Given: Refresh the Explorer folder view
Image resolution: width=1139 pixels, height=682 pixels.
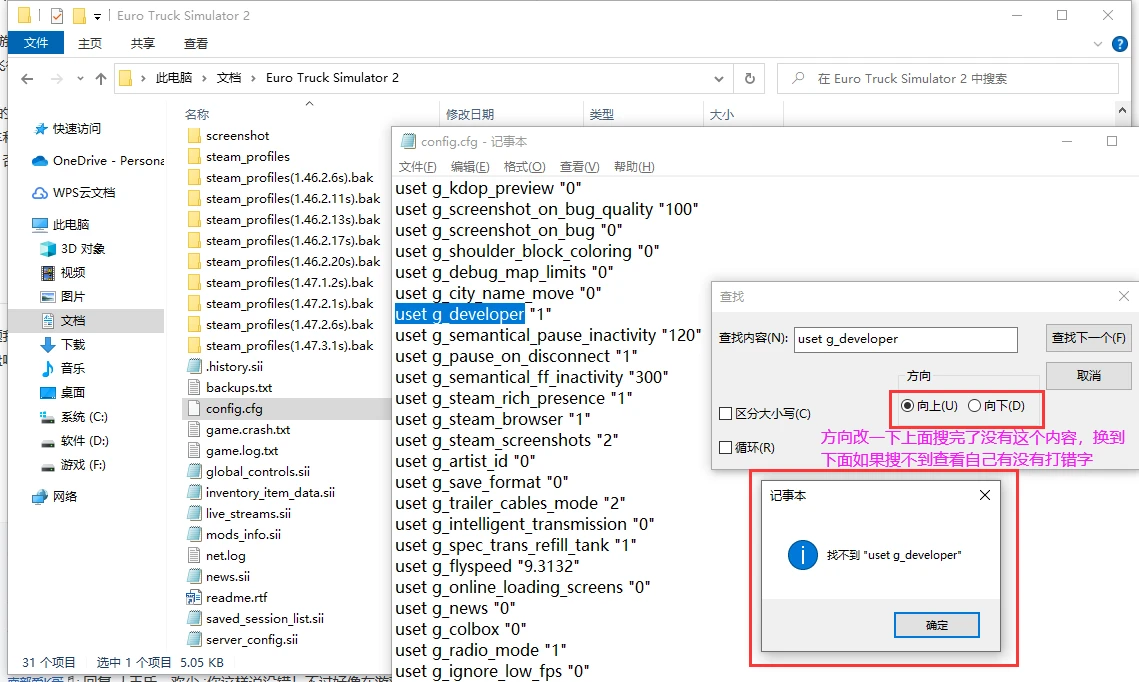Looking at the screenshot, I should tap(750, 78).
